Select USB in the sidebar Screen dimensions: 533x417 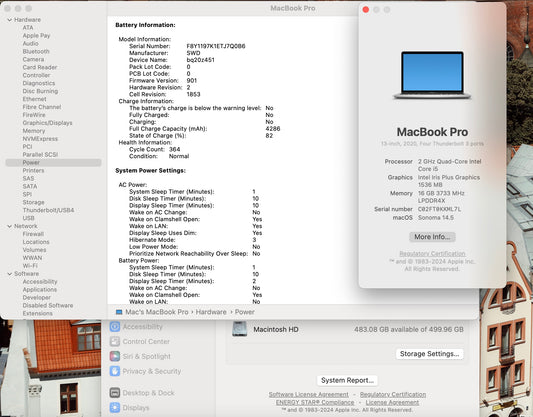(29, 218)
